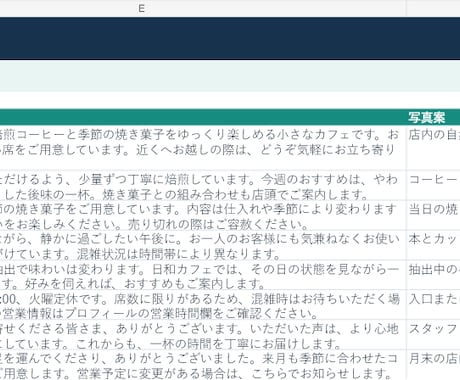
Task: Select text cell mentioning 少量ずつ丁寧に焙煎しています
Action: pos(203,185)
